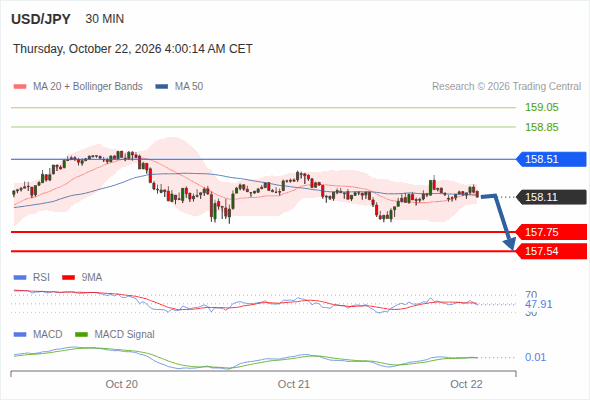Click the 159.05 resistance level label
Image resolution: width=590 pixels, height=400 pixels.
point(542,107)
